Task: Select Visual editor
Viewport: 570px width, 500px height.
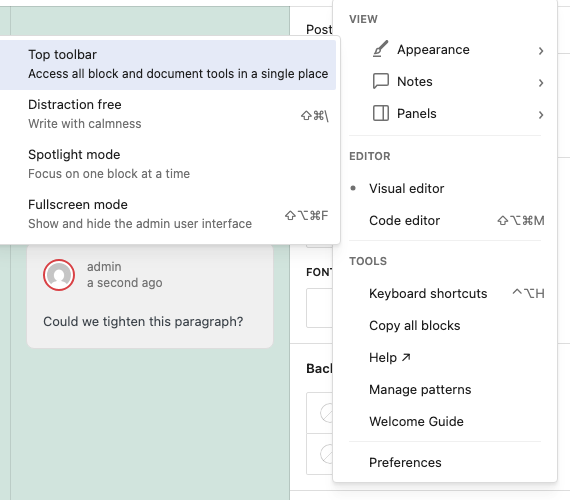Action: (x=445, y=188)
